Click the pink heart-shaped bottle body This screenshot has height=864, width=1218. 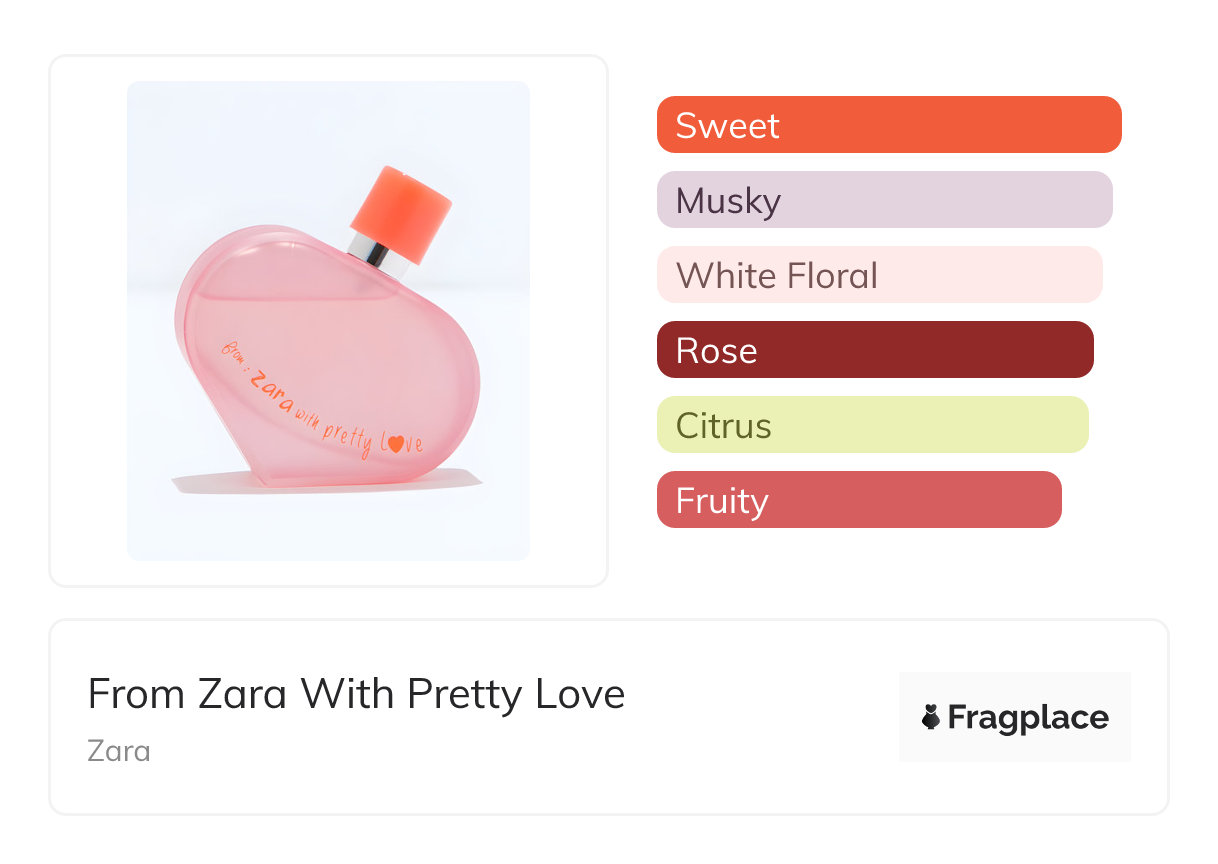pos(330,340)
